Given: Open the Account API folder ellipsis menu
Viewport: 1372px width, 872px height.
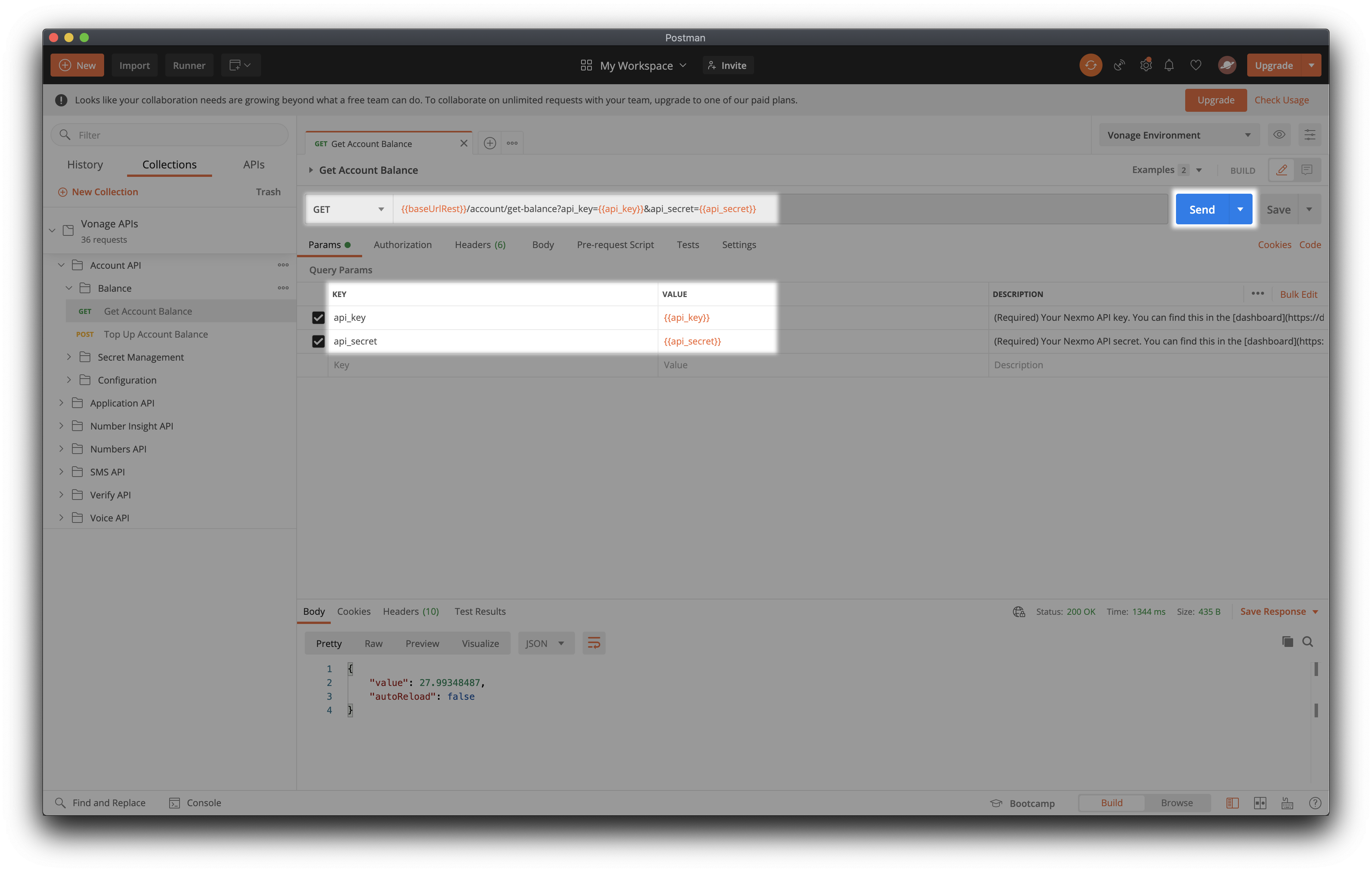Looking at the screenshot, I should pyautogui.click(x=283, y=265).
